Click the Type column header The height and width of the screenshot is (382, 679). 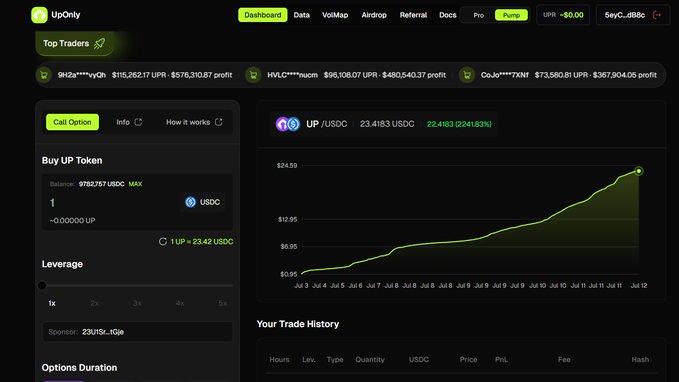point(335,359)
